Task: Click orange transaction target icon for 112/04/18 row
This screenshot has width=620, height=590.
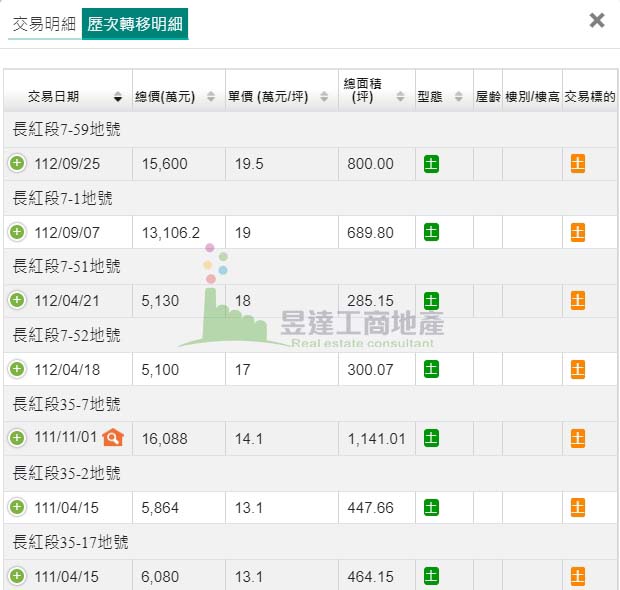Action: coord(578,369)
